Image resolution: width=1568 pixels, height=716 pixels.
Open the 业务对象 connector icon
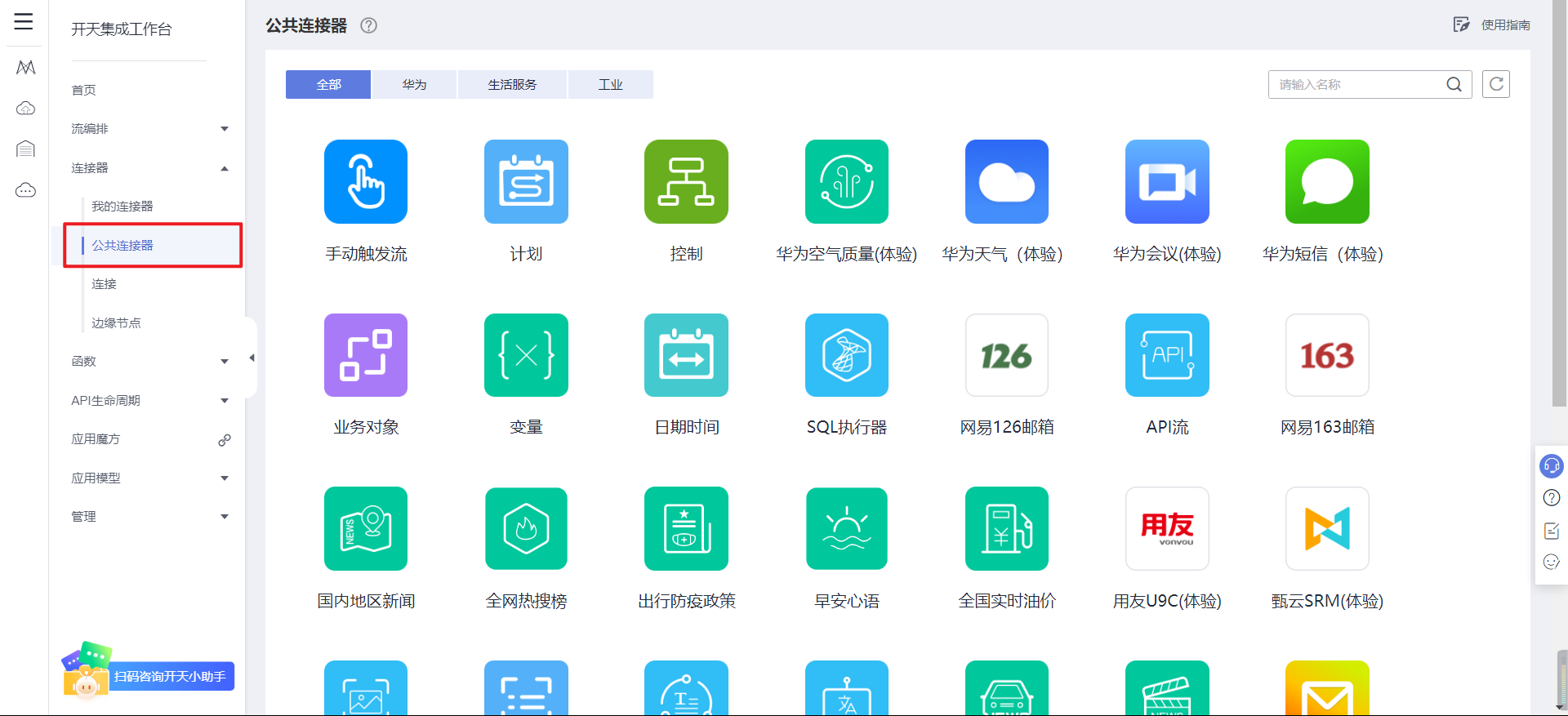click(366, 355)
